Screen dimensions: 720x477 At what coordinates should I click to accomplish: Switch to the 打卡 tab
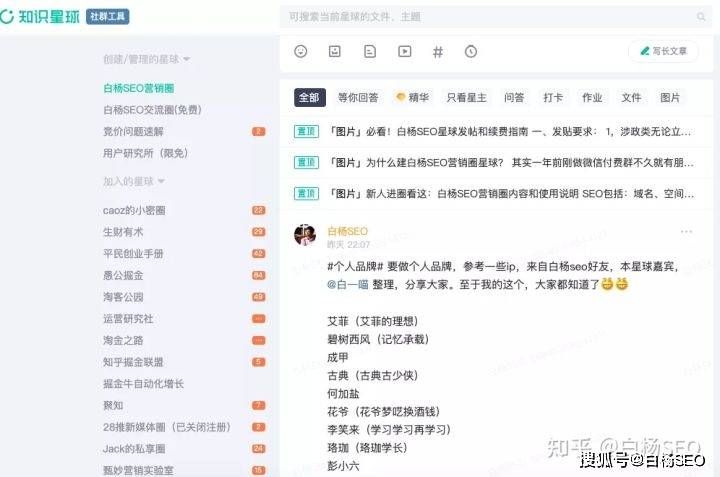[x=553, y=98]
